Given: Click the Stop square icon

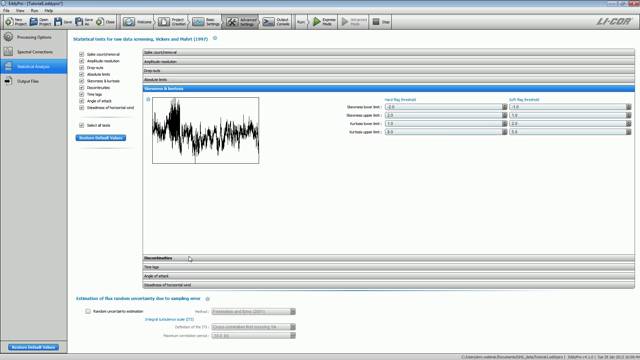Looking at the screenshot, I should pos(376,22).
